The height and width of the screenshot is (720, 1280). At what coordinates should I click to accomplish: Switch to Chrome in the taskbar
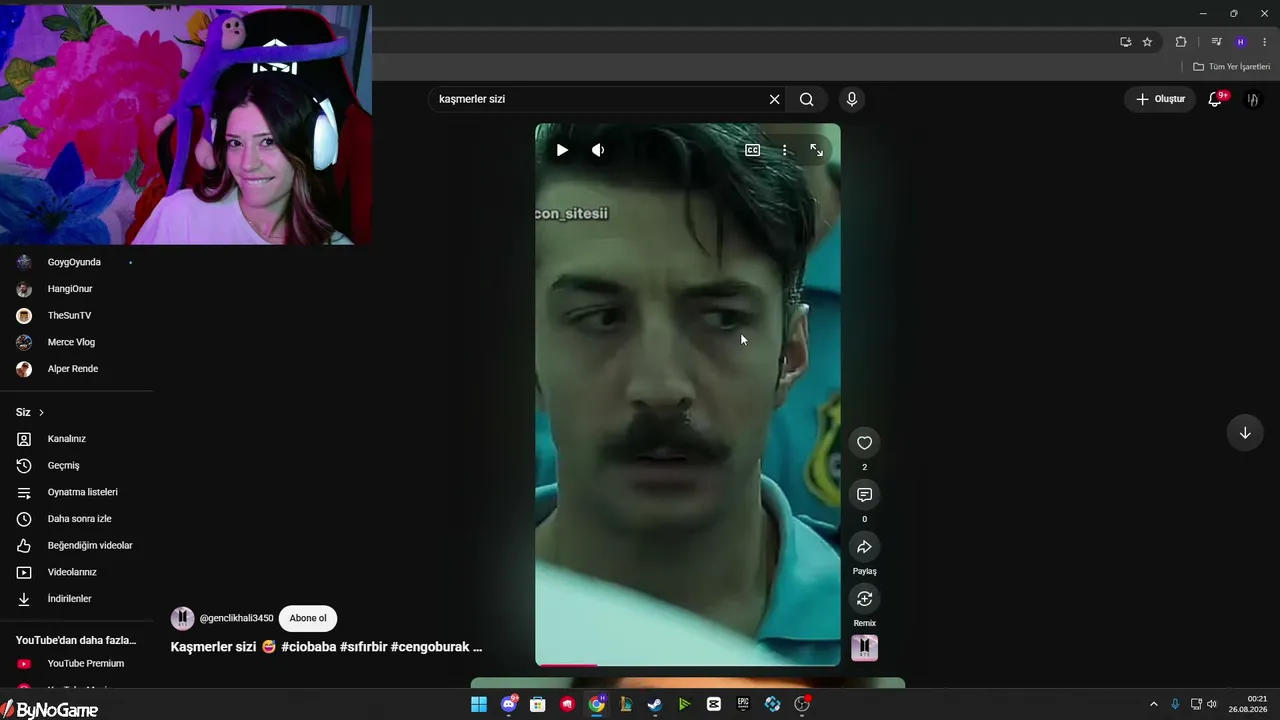point(597,704)
